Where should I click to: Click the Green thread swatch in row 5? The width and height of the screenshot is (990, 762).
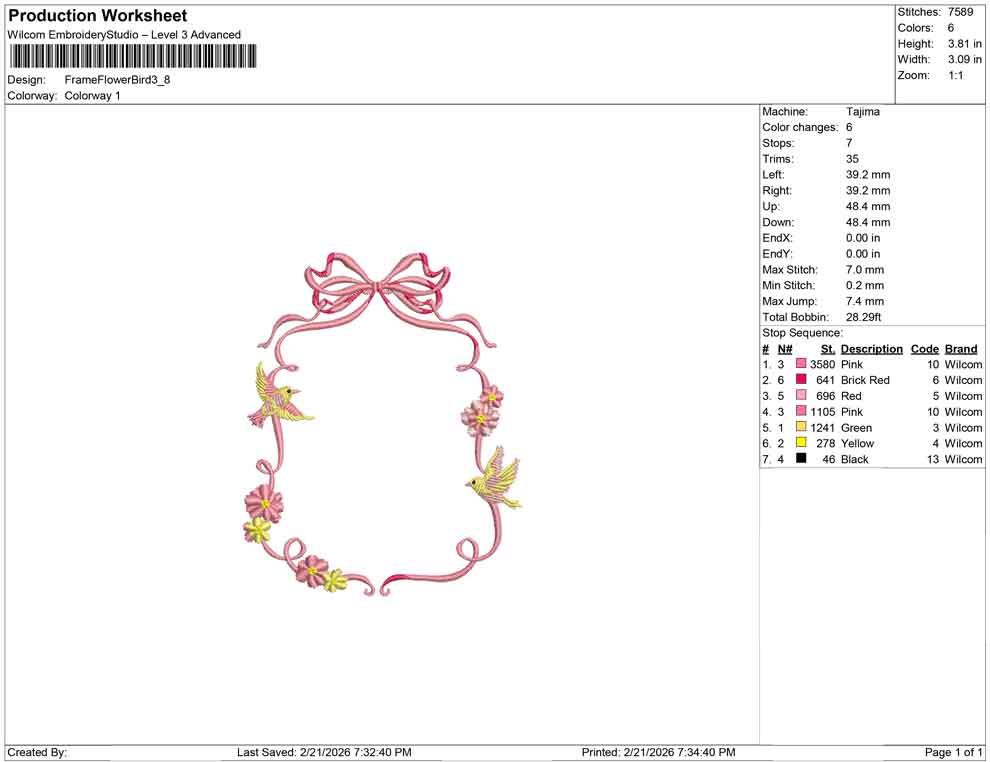click(x=800, y=427)
